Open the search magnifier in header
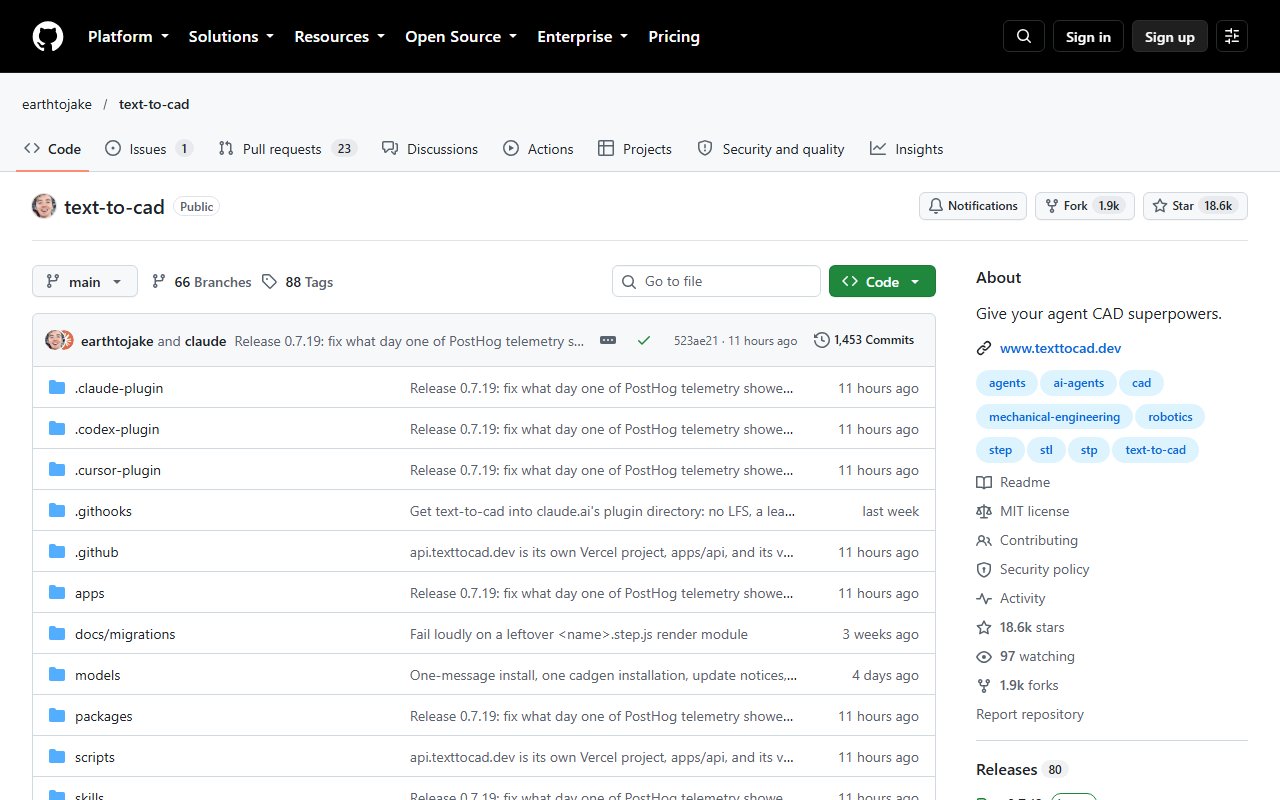 (1024, 36)
